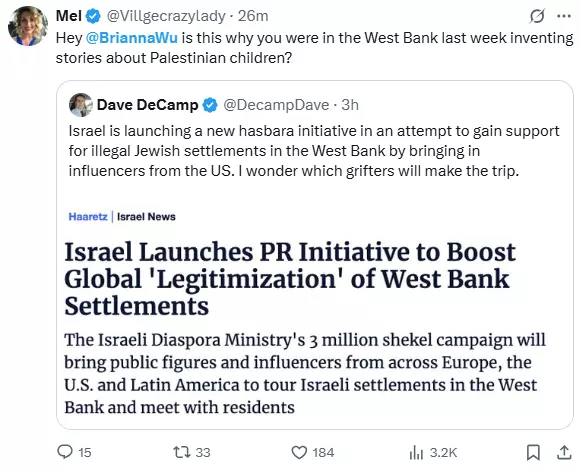Open Mel's profile picture

[x=28, y=26]
